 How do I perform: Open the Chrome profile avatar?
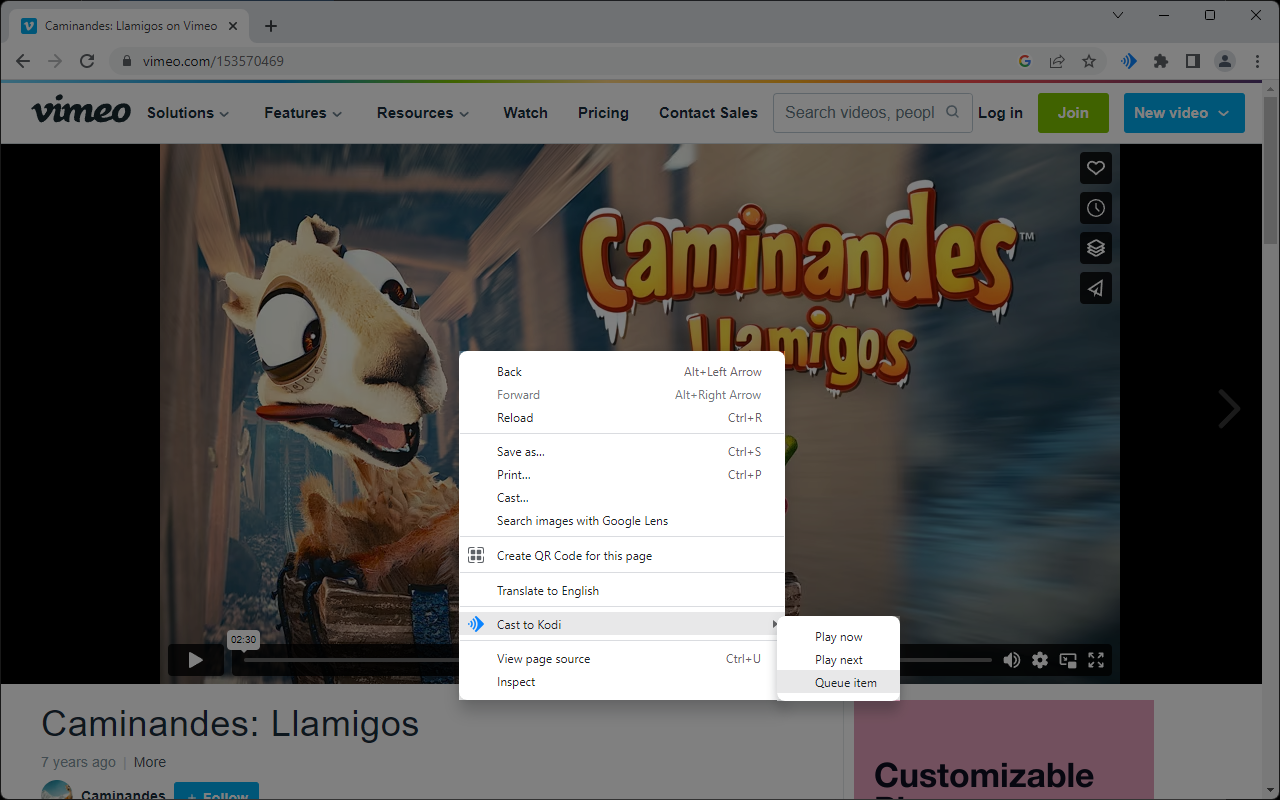1225,61
